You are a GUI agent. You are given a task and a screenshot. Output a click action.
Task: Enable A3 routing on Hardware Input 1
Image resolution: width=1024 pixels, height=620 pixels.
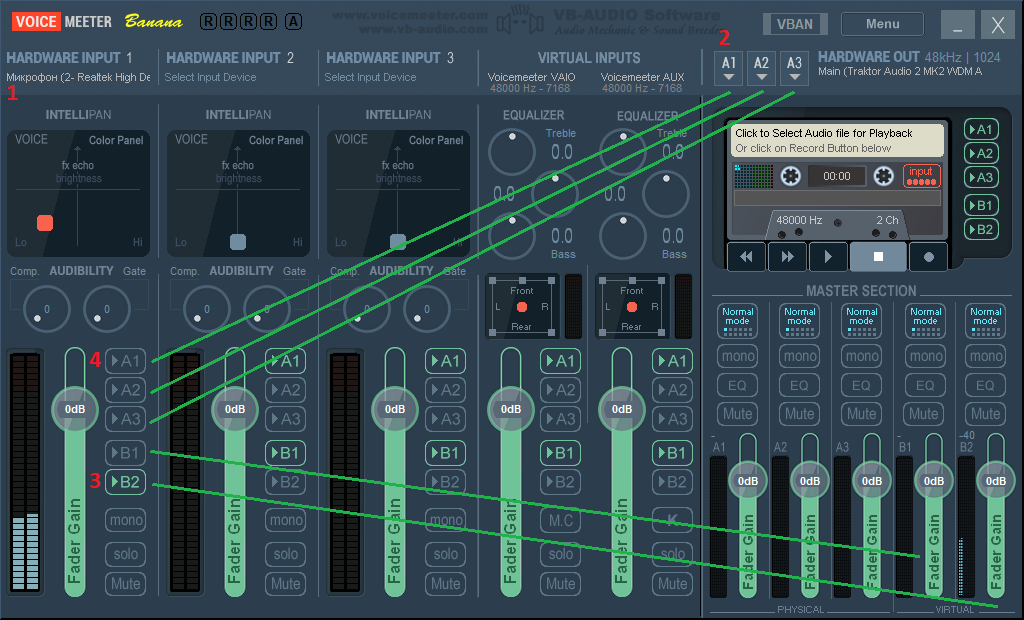[125, 419]
